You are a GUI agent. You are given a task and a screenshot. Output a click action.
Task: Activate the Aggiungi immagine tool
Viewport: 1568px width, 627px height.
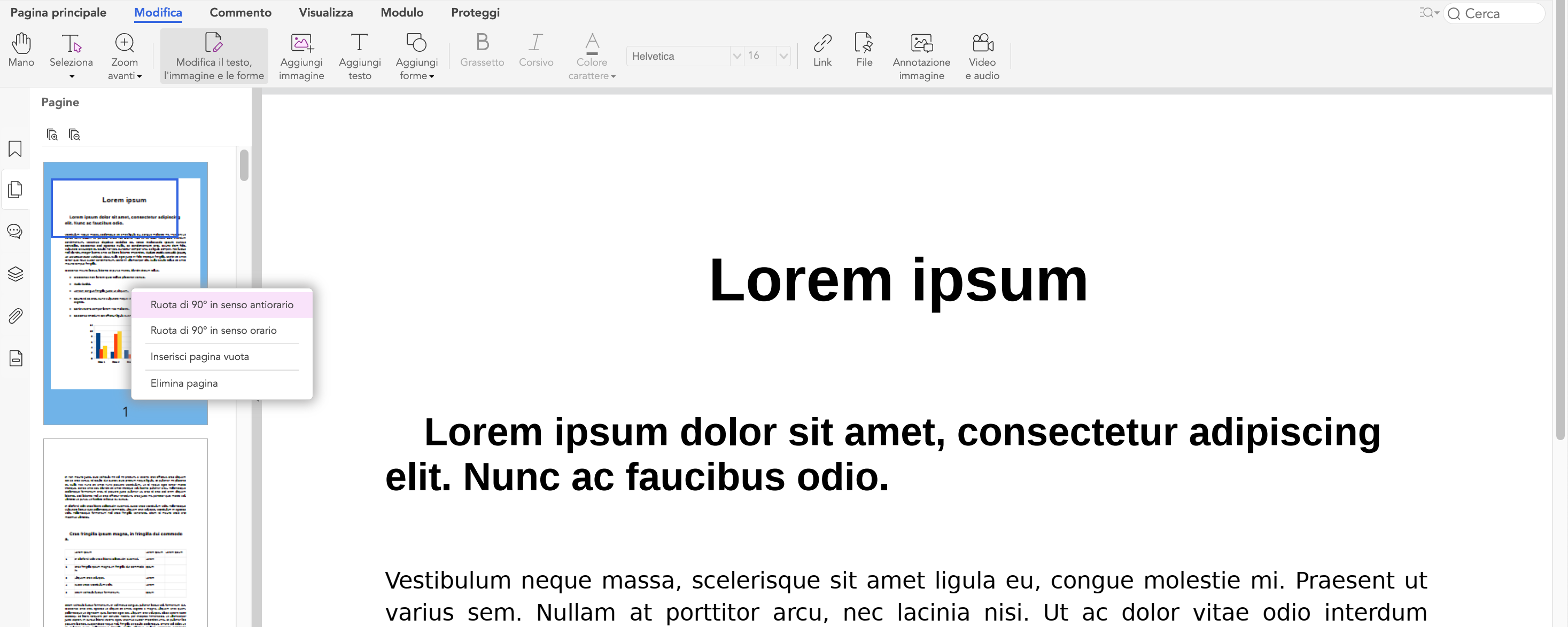click(x=301, y=54)
